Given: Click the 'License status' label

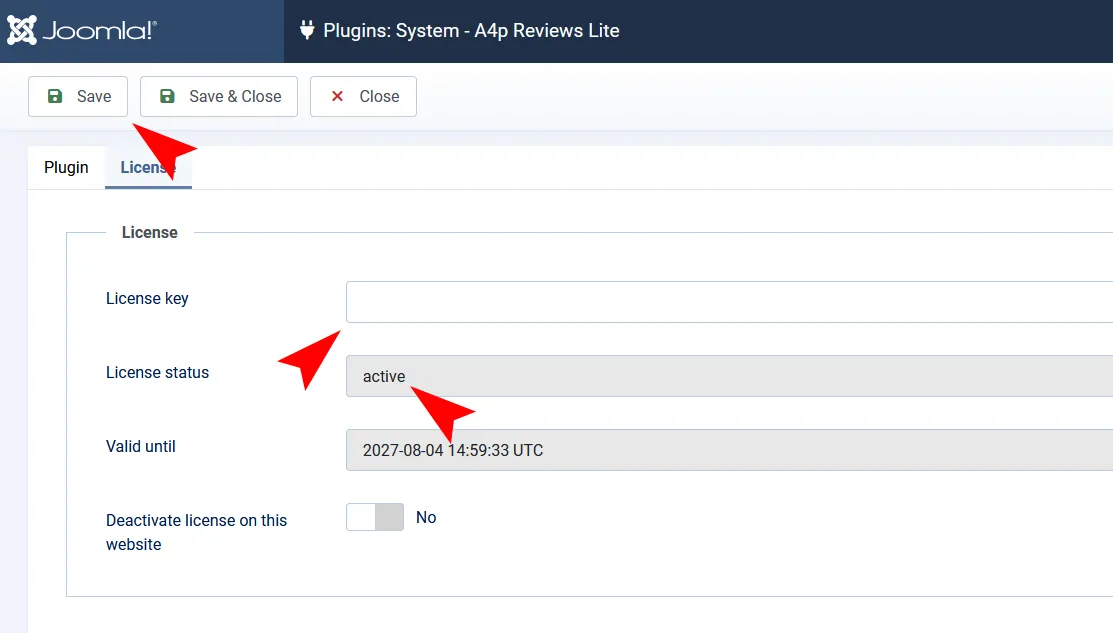Looking at the screenshot, I should (158, 373).
